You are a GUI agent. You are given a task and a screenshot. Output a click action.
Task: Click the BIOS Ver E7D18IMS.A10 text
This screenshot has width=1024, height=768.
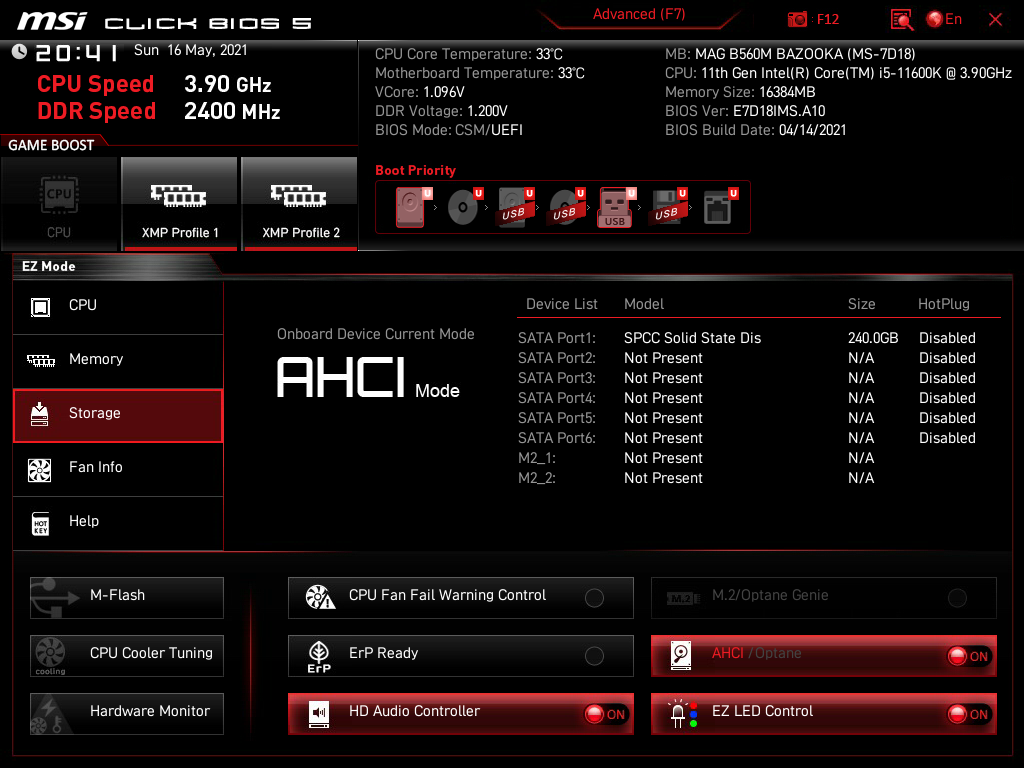click(x=744, y=111)
